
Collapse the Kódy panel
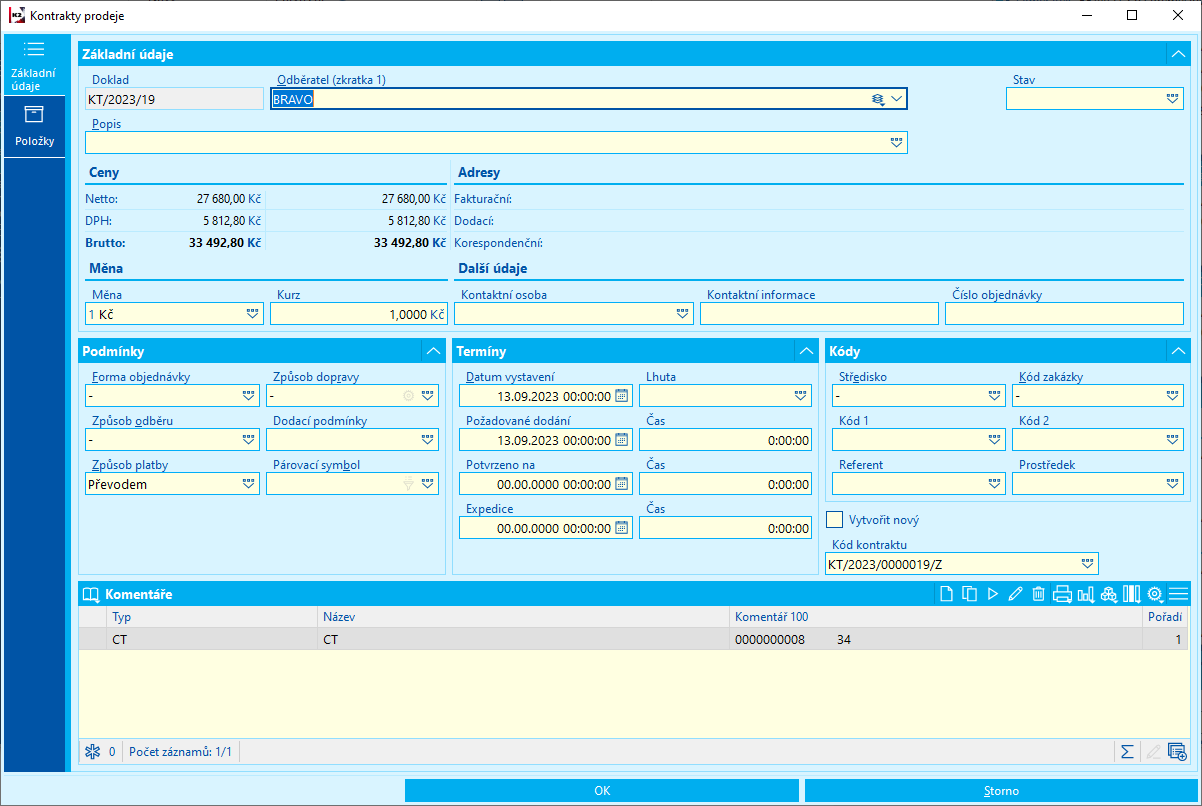point(1177,351)
